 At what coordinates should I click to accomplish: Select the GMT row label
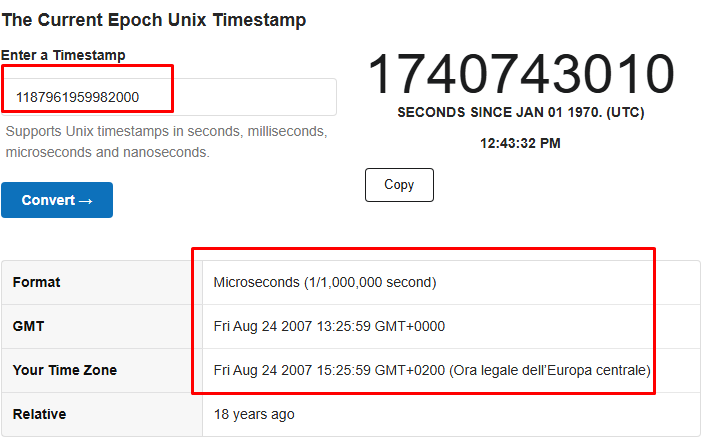tap(28, 326)
